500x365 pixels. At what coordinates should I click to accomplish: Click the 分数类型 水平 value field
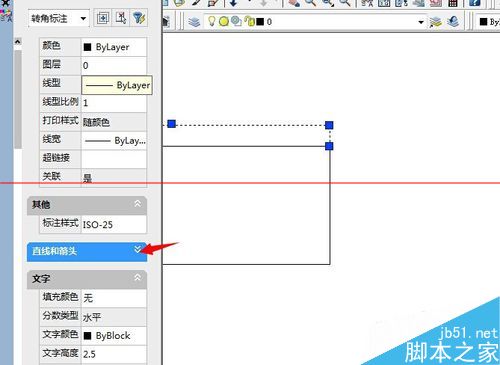tap(114, 317)
